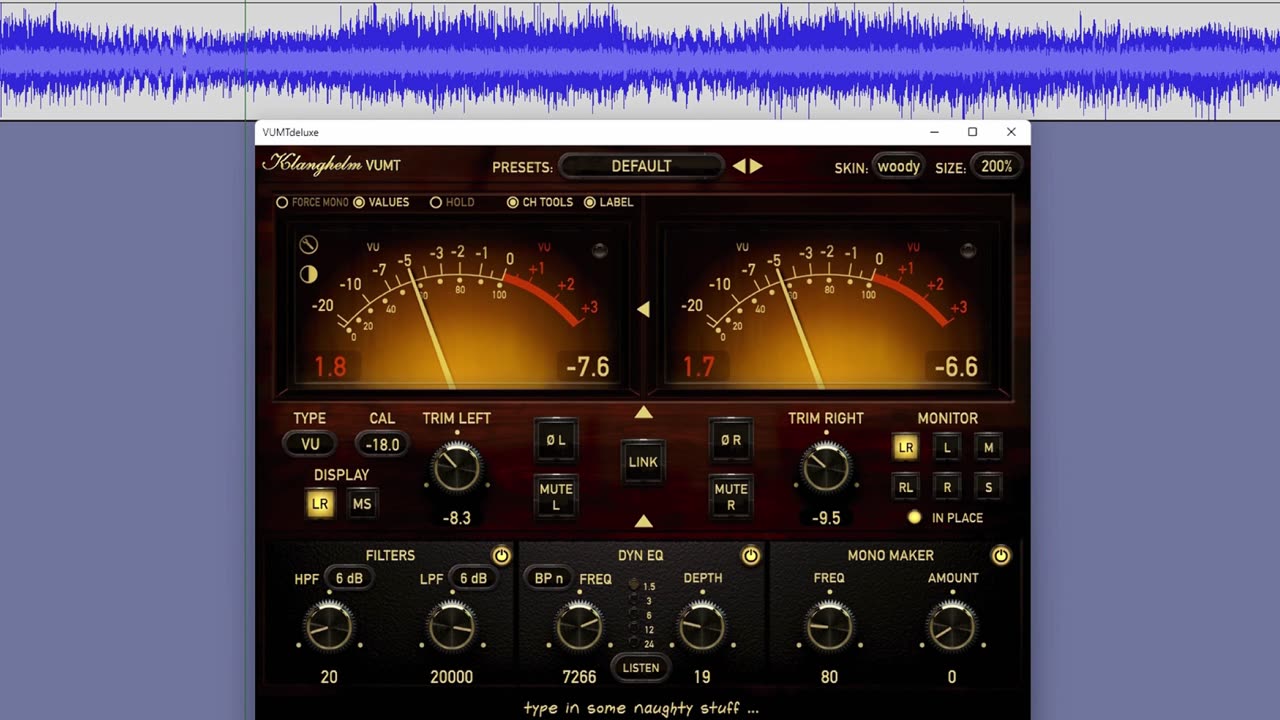Open the HPF 6 dB slope selector

(349, 579)
